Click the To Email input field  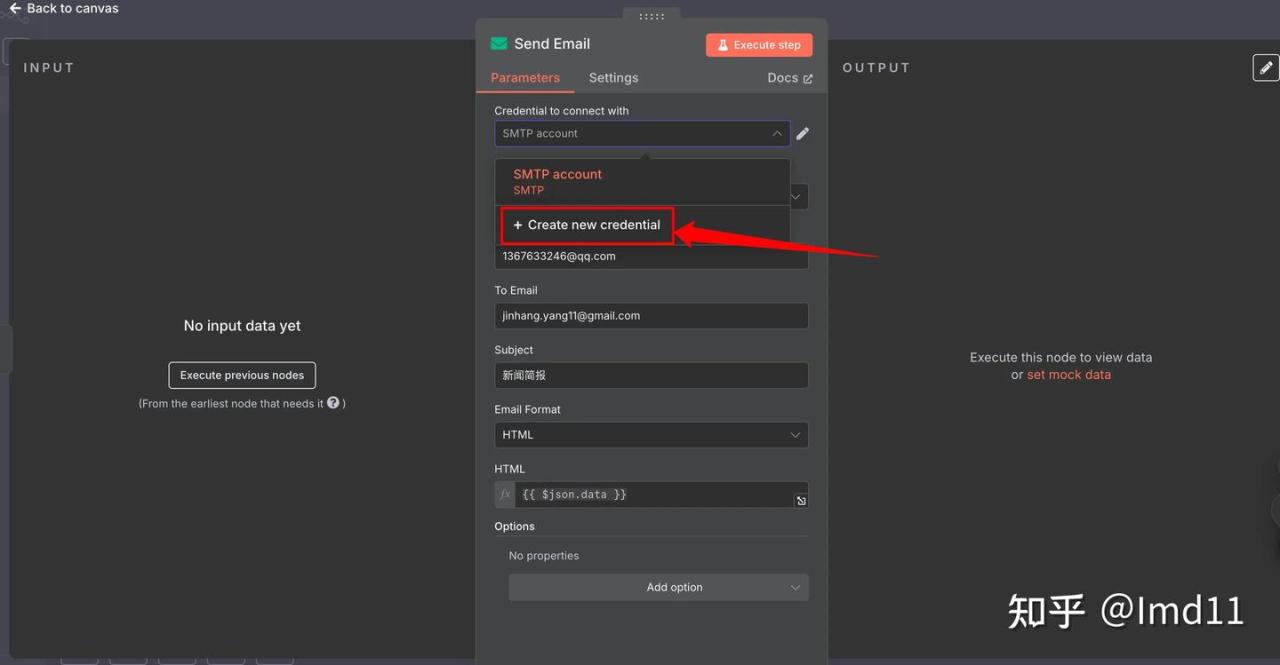tap(651, 316)
